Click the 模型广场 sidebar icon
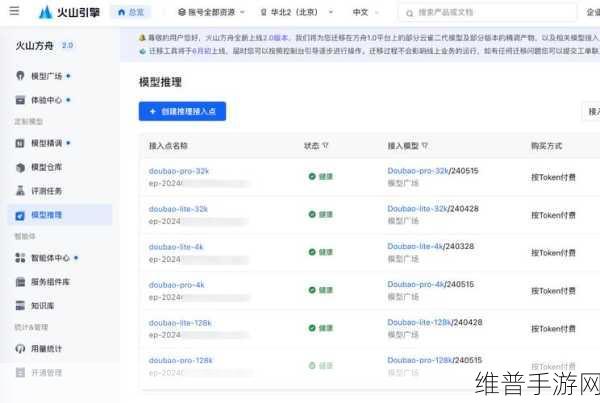600x403 pixels. (20, 75)
